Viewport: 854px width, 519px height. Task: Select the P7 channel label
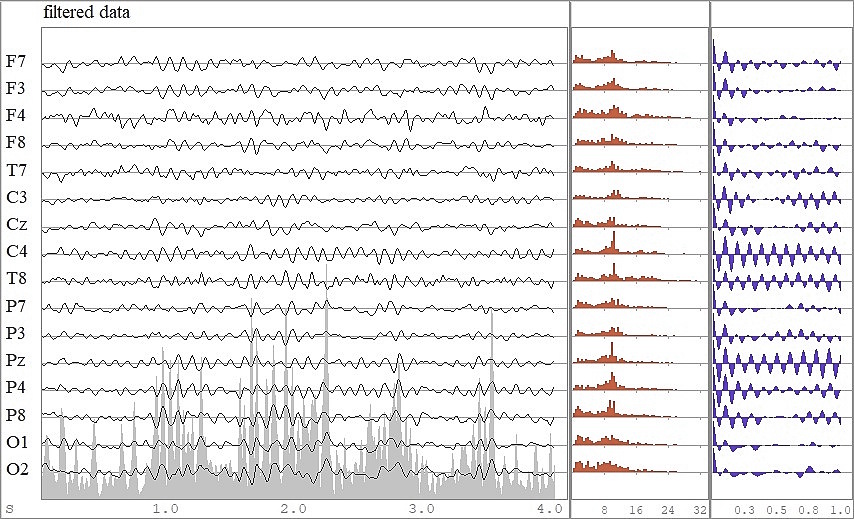pos(16,306)
